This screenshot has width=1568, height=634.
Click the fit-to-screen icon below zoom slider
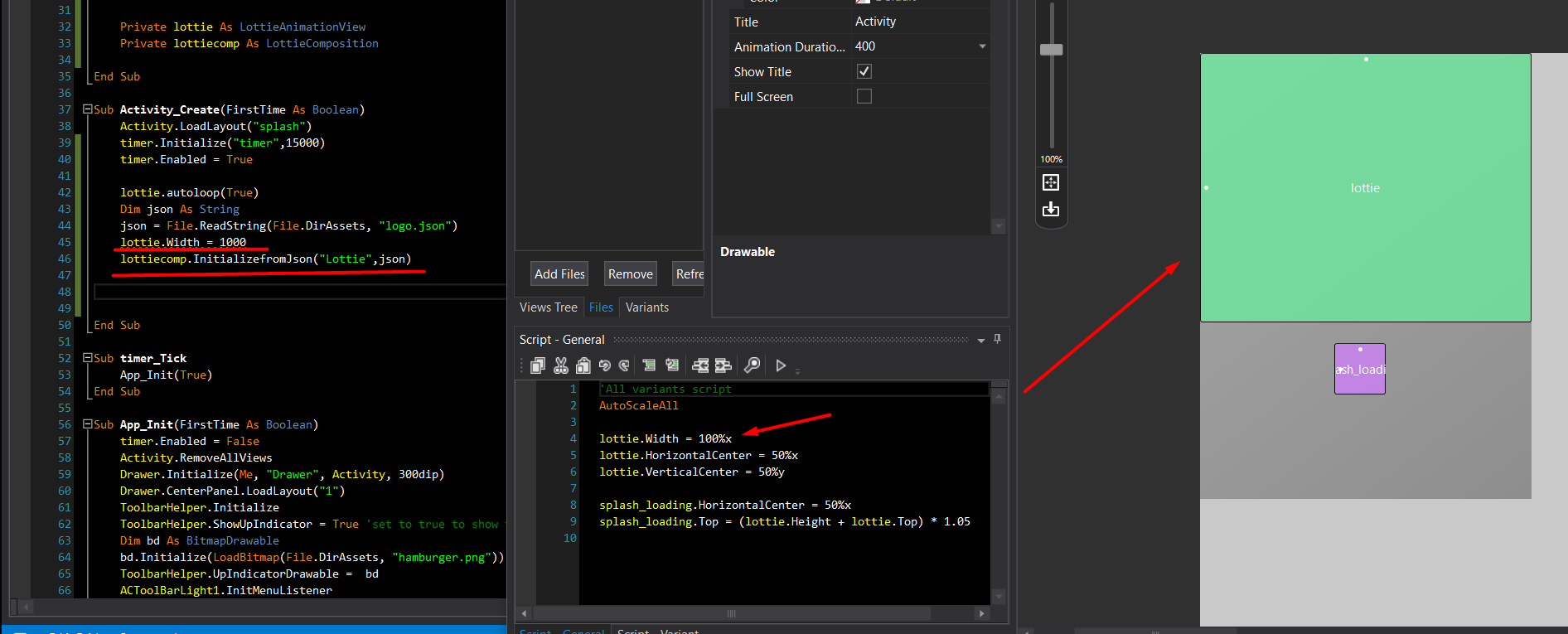[x=1051, y=182]
